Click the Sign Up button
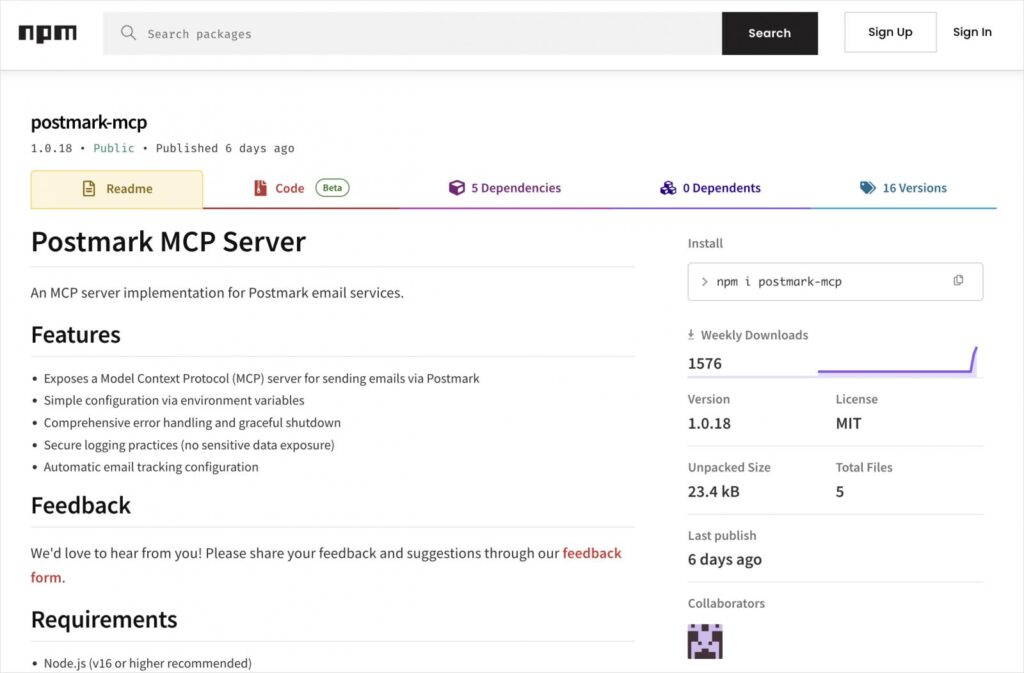The width and height of the screenshot is (1024, 673). 889,31
